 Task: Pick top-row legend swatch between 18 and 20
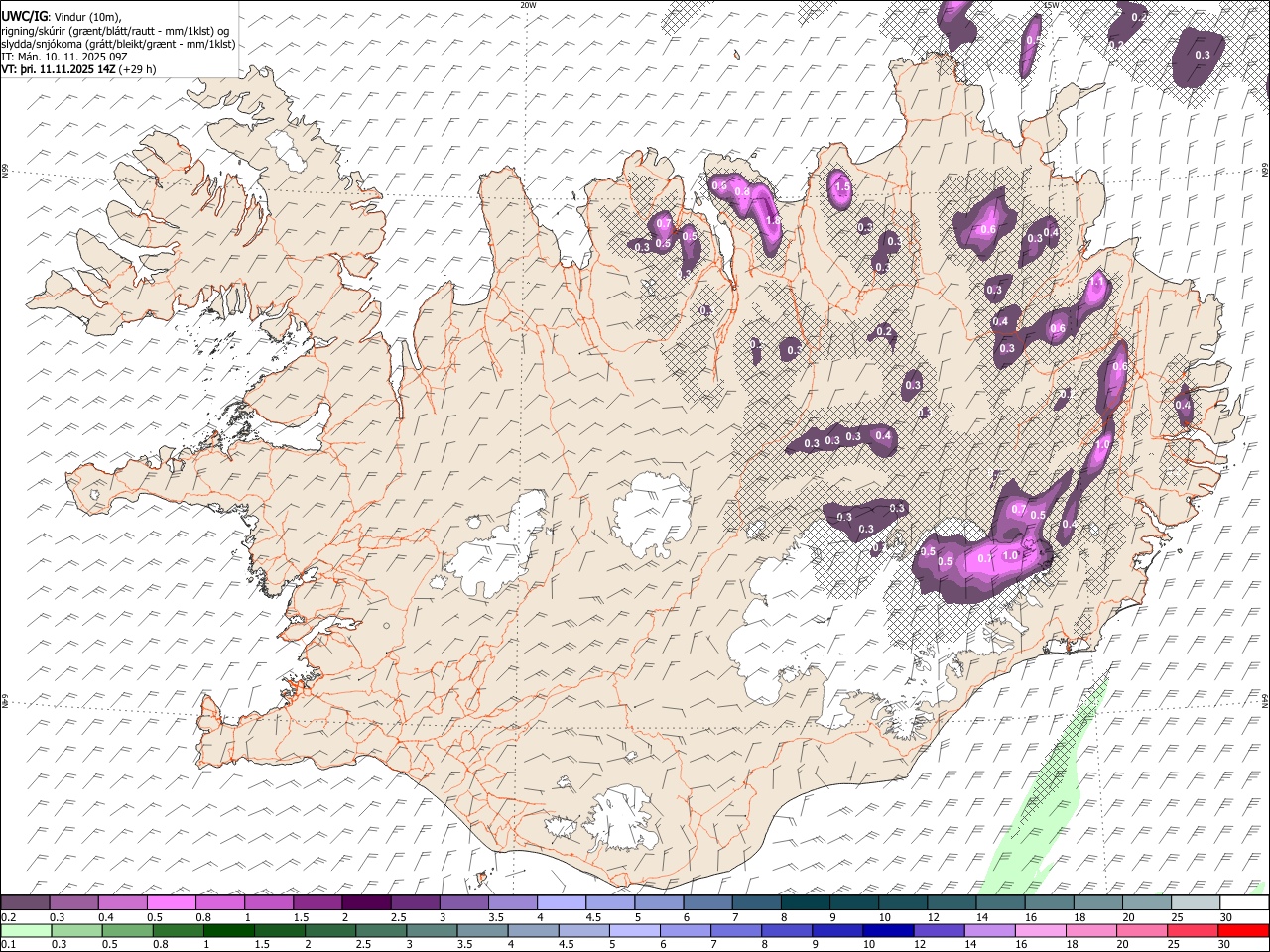[x=1098, y=902]
